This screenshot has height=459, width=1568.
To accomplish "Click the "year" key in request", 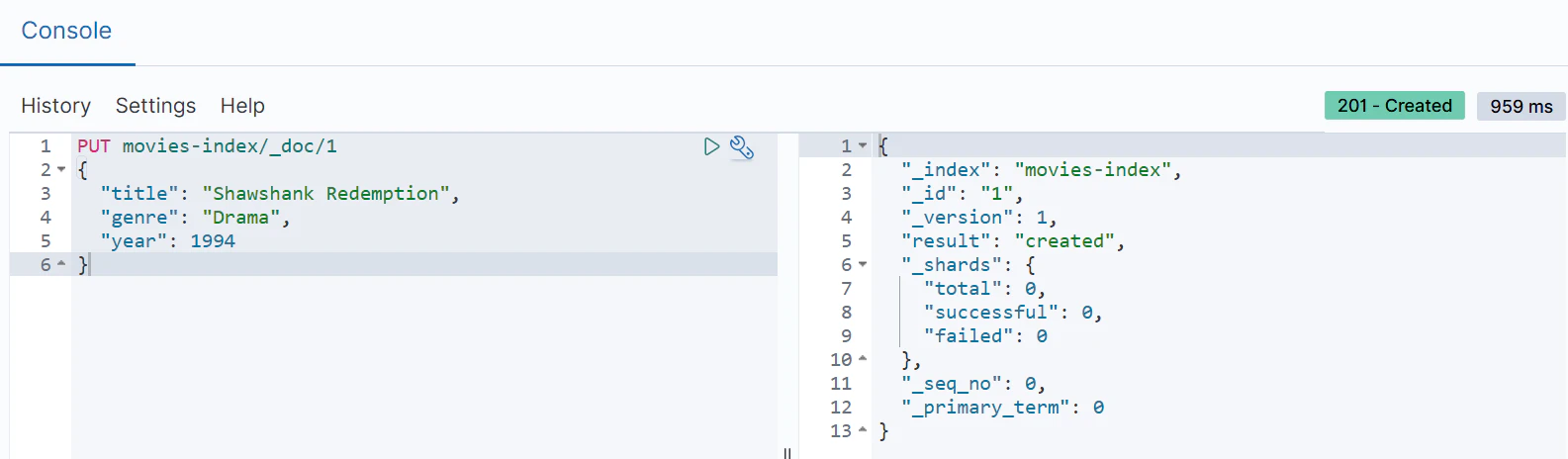I will [134, 241].
